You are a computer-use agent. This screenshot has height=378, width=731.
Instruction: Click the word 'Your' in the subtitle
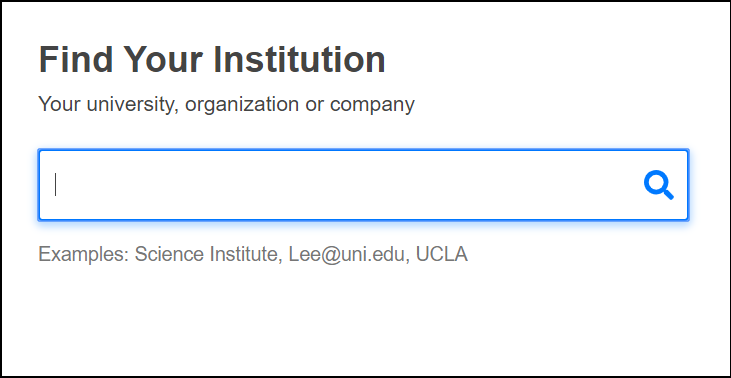(x=59, y=103)
